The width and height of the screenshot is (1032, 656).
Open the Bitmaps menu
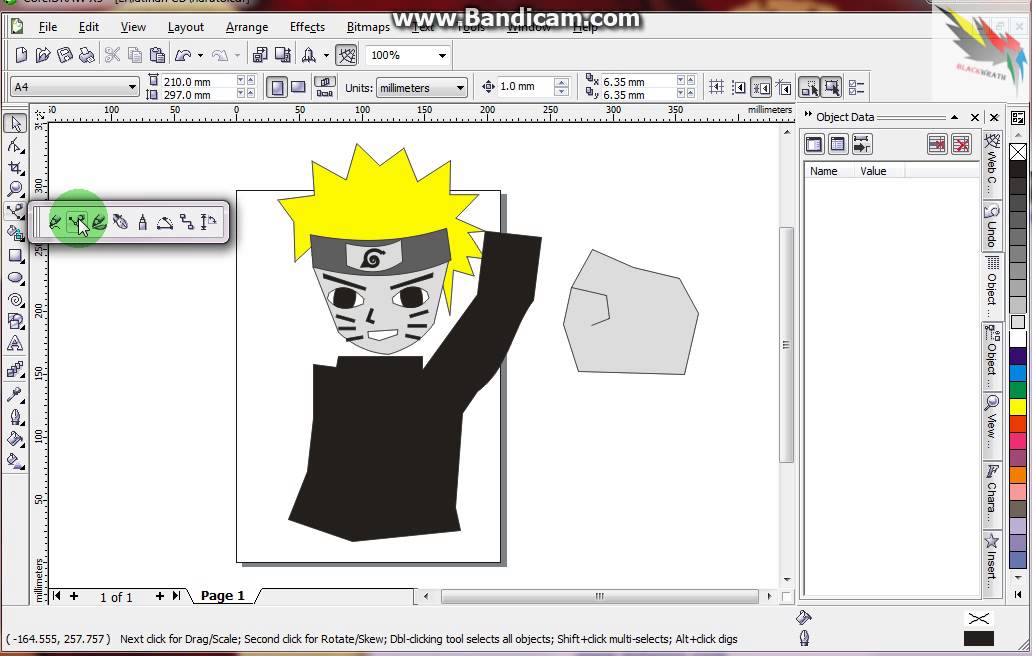click(368, 27)
